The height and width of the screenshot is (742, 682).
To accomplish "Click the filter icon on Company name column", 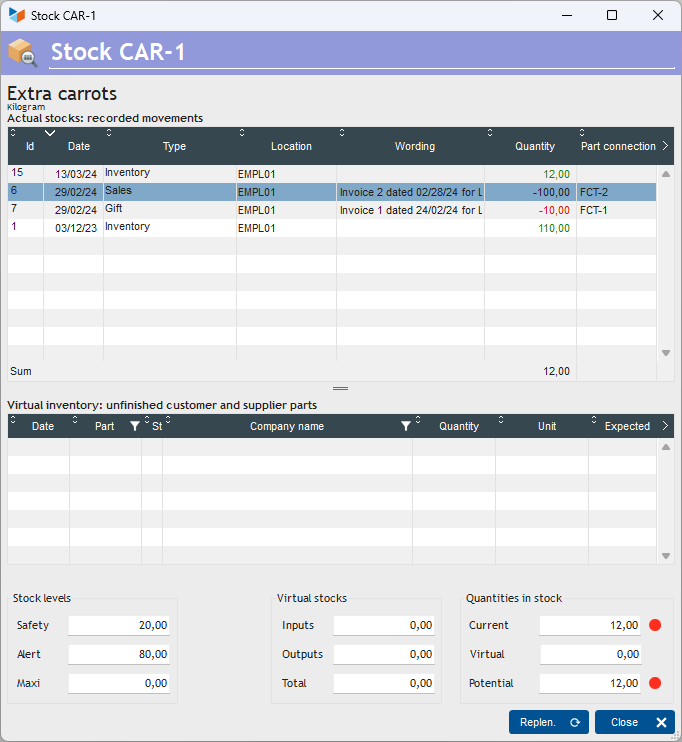I will [x=405, y=426].
